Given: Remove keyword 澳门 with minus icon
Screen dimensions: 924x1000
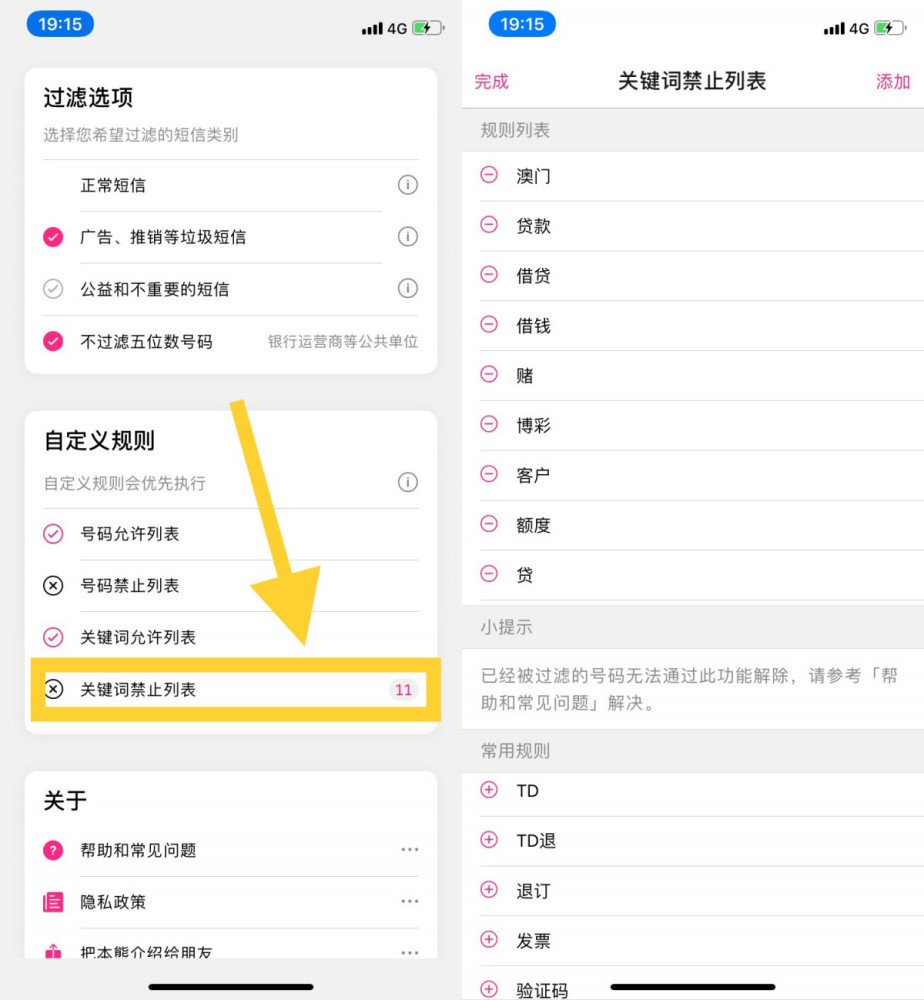Looking at the screenshot, I should [489, 175].
